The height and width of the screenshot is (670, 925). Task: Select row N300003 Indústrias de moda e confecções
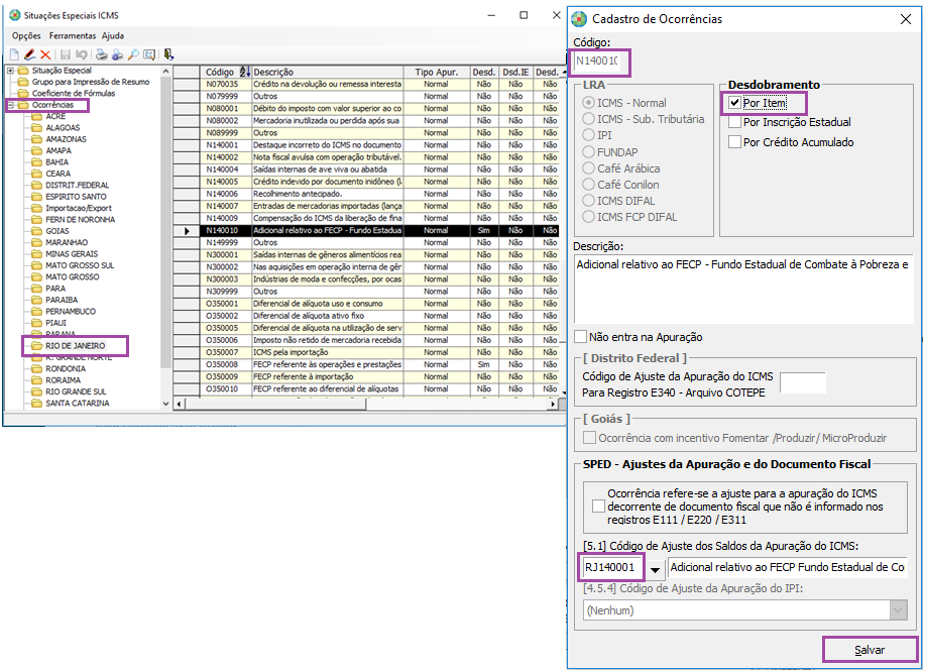[x=366, y=279]
